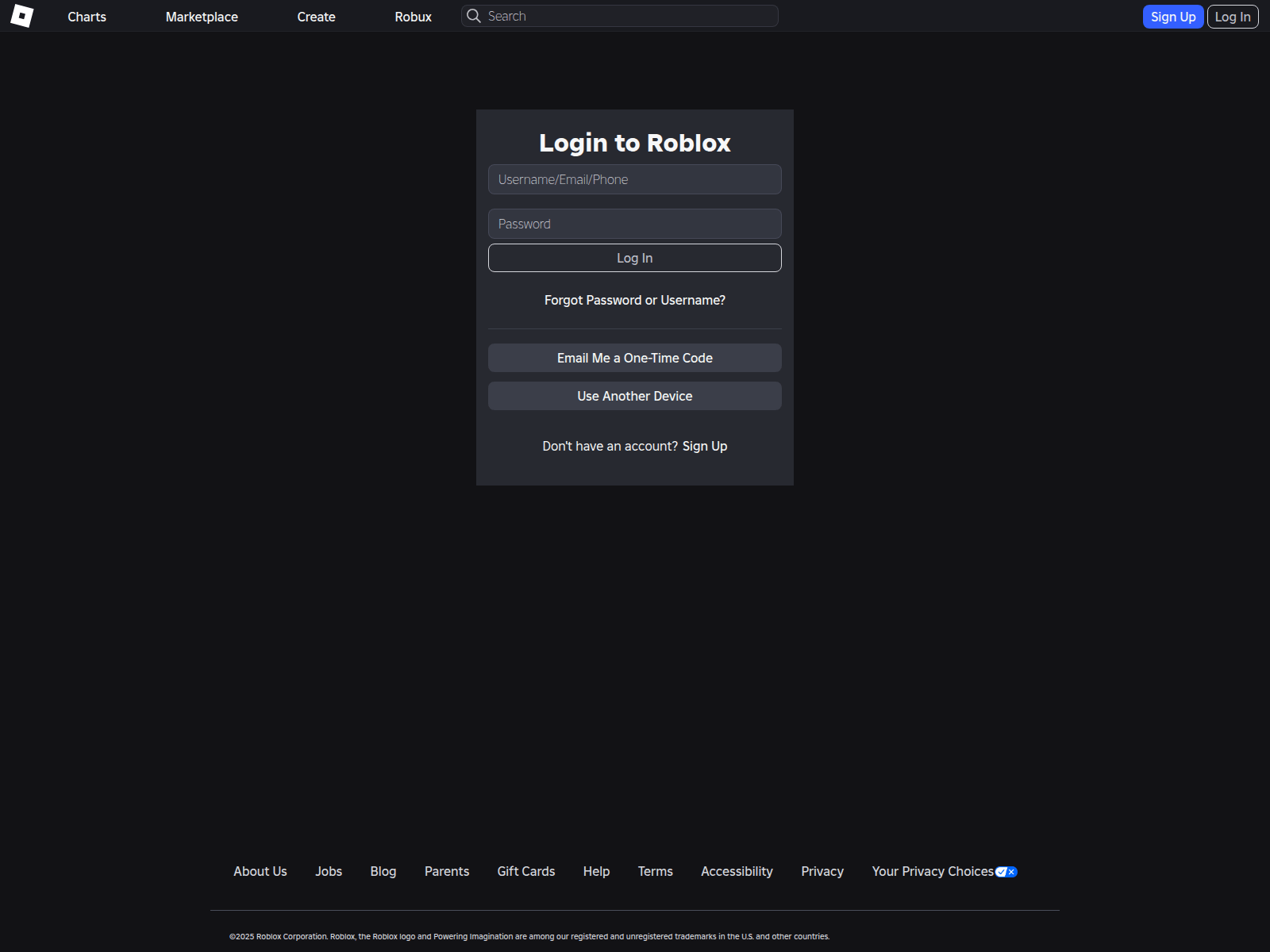
Task: Open the About Us footer link
Action: click(260, 871)
